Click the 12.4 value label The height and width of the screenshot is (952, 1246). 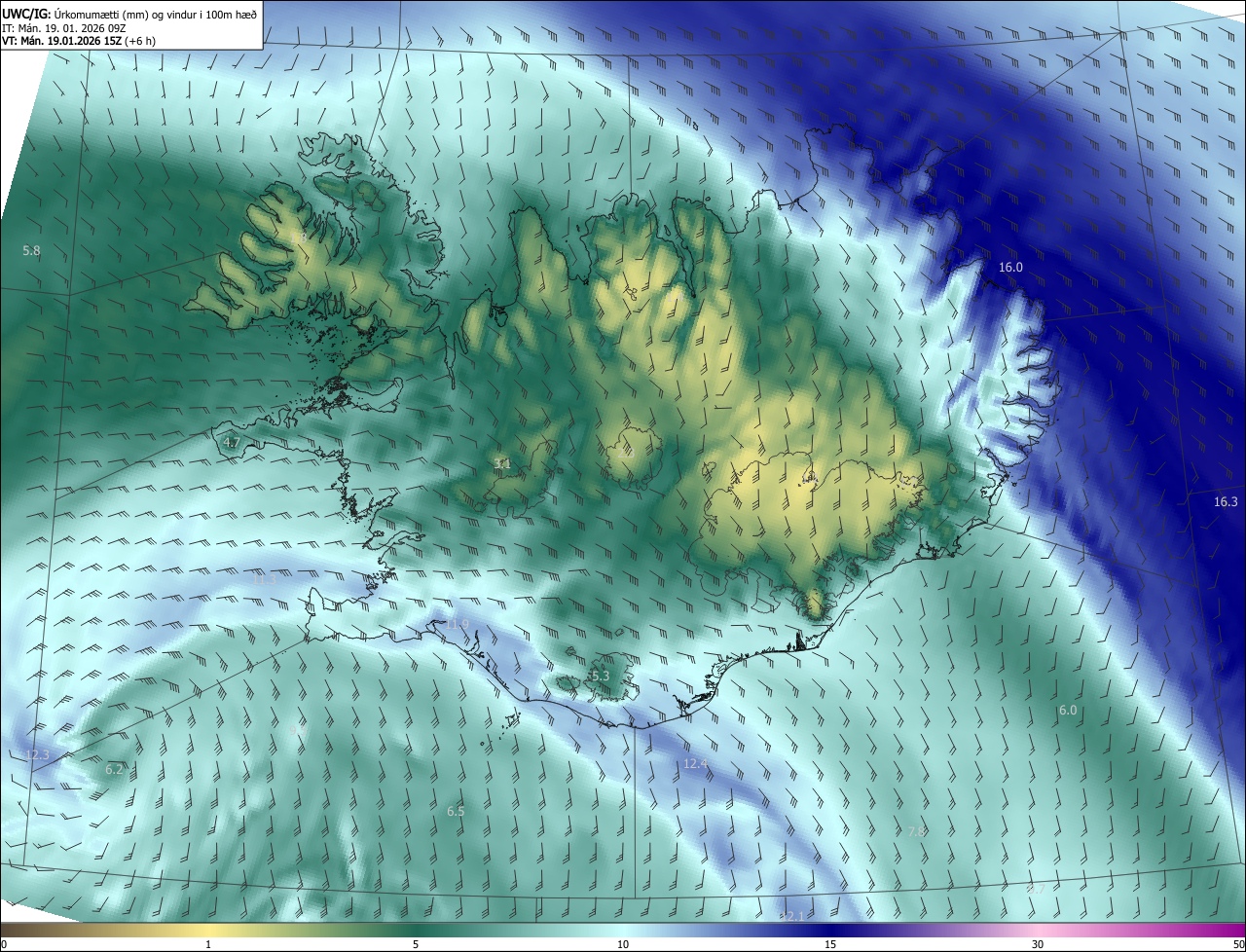point(695,765)
